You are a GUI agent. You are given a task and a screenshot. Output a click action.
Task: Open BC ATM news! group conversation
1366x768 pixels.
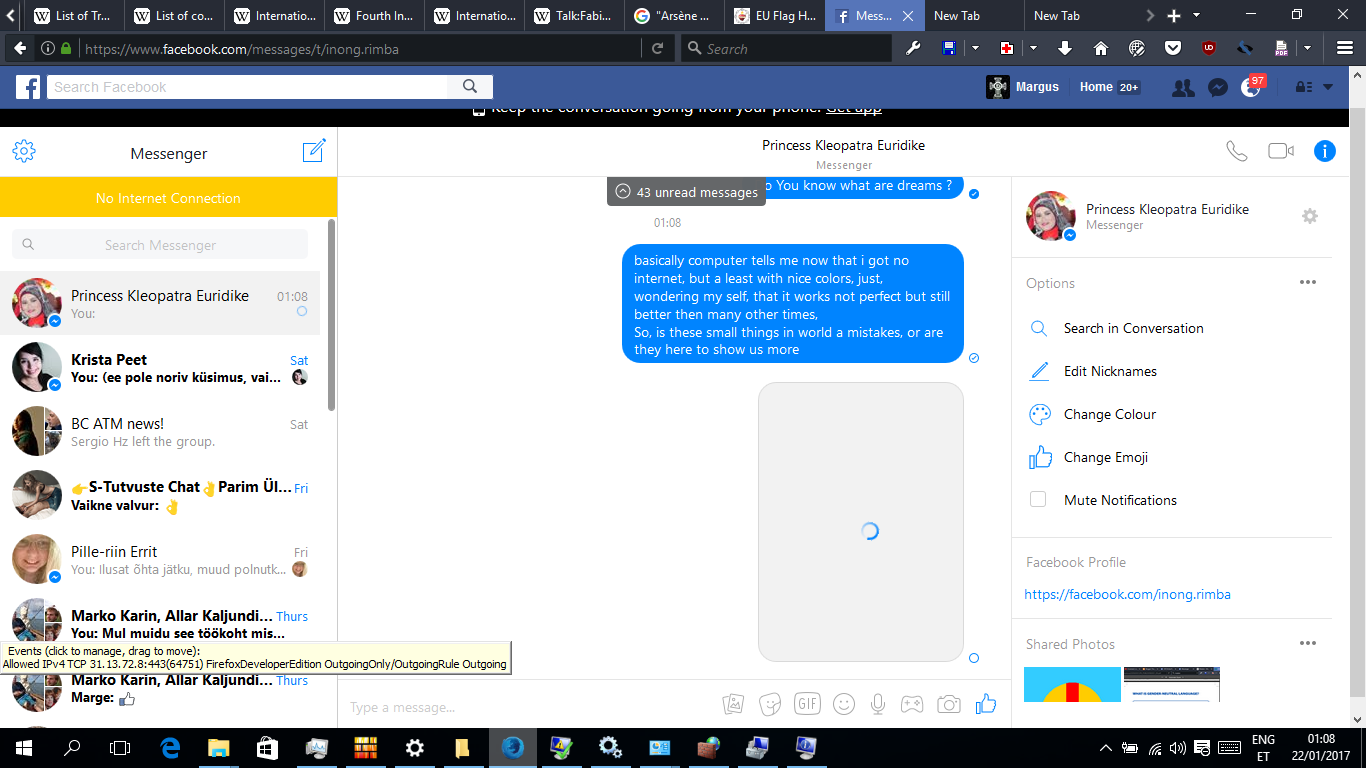point(160,431)
